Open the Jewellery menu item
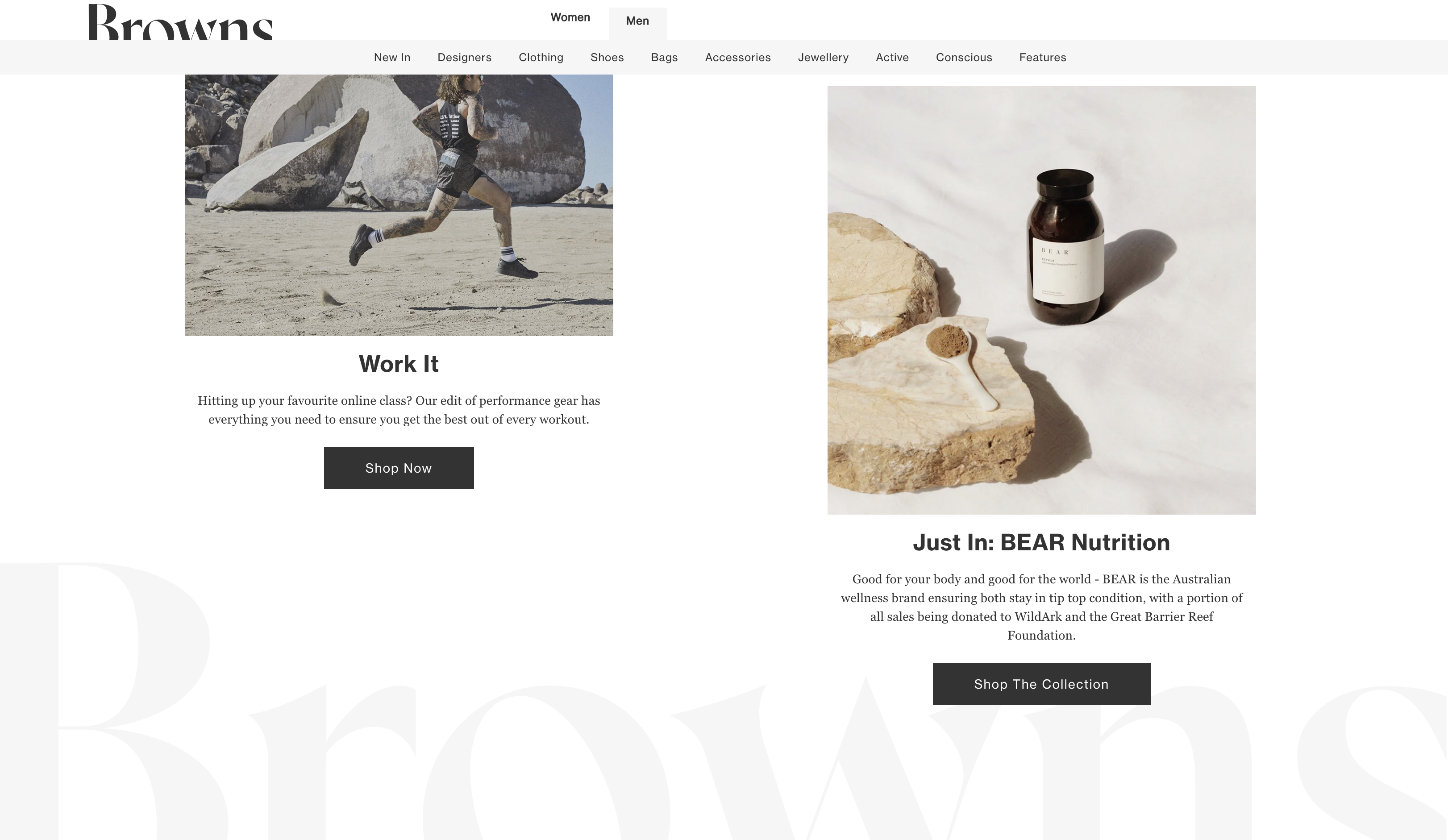 (823, 58)
